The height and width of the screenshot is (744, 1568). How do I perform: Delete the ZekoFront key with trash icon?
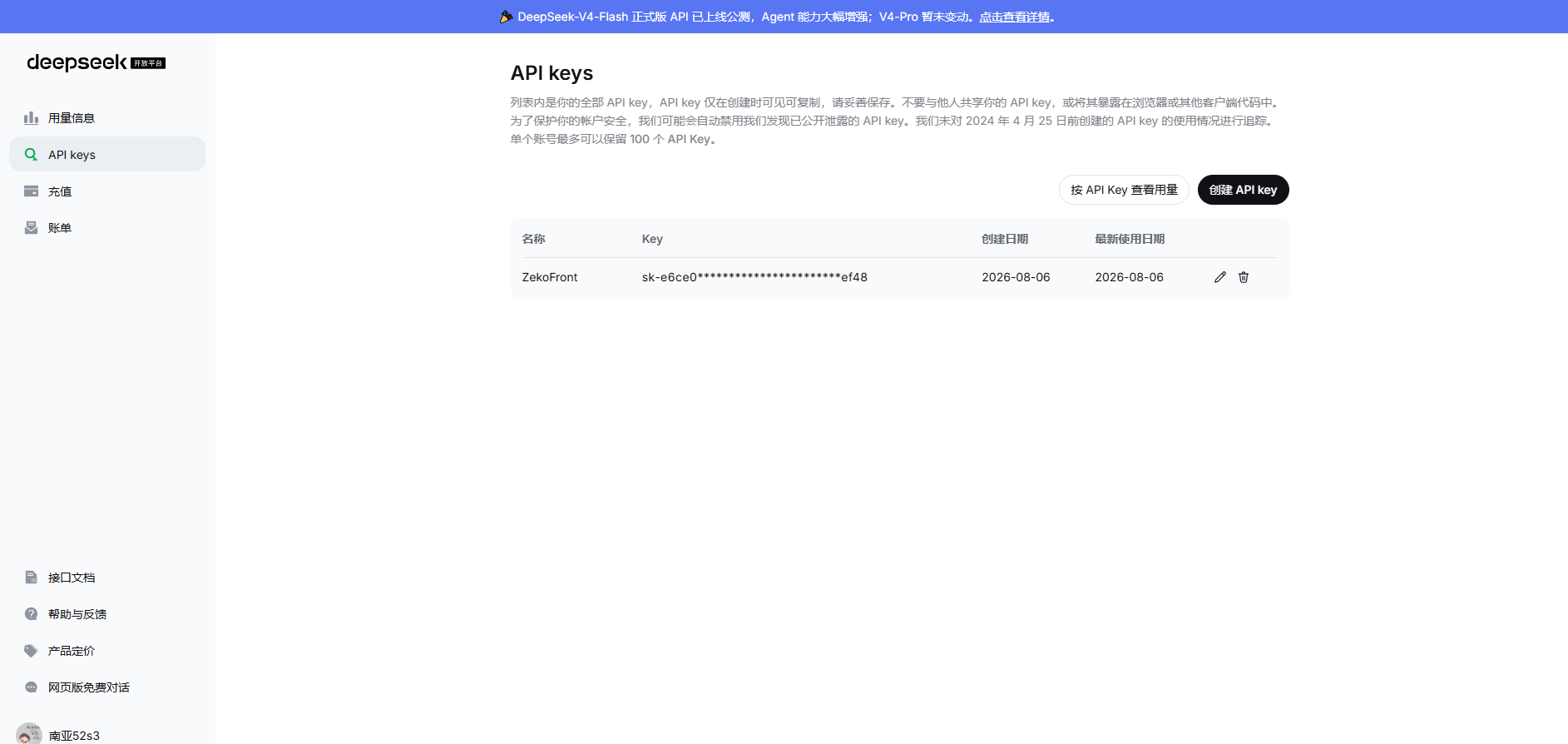tap(1244, 277)
